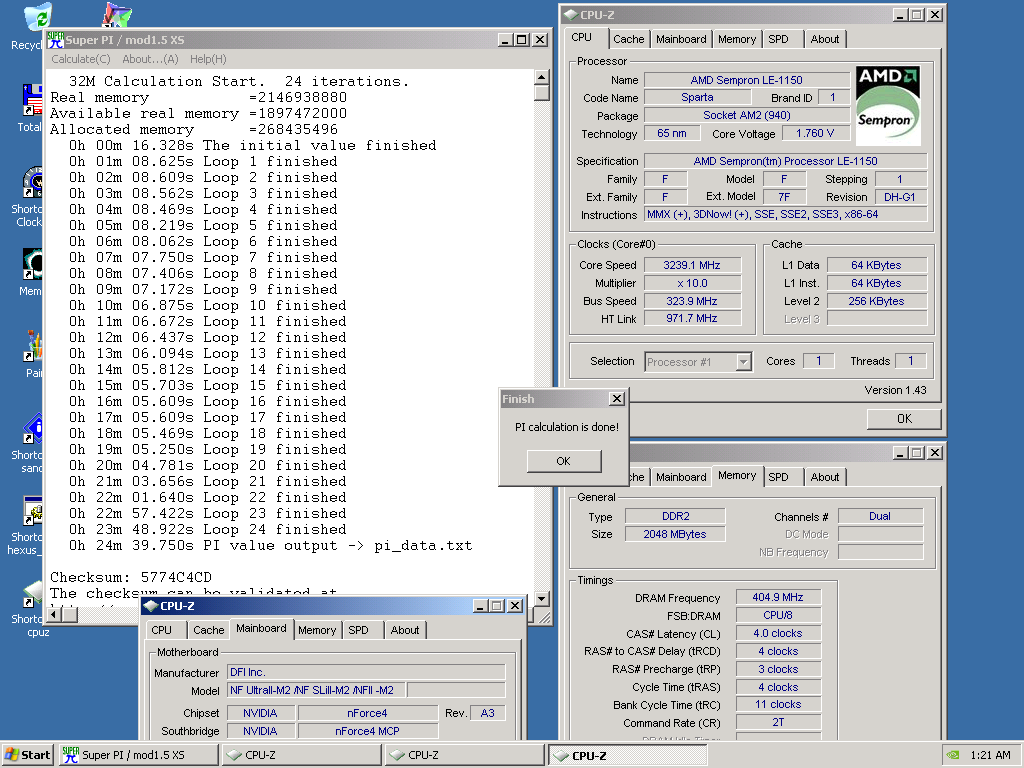1024x768 pixels.
Task: Click the Loop 24 finished line
Action: (208, 530)
